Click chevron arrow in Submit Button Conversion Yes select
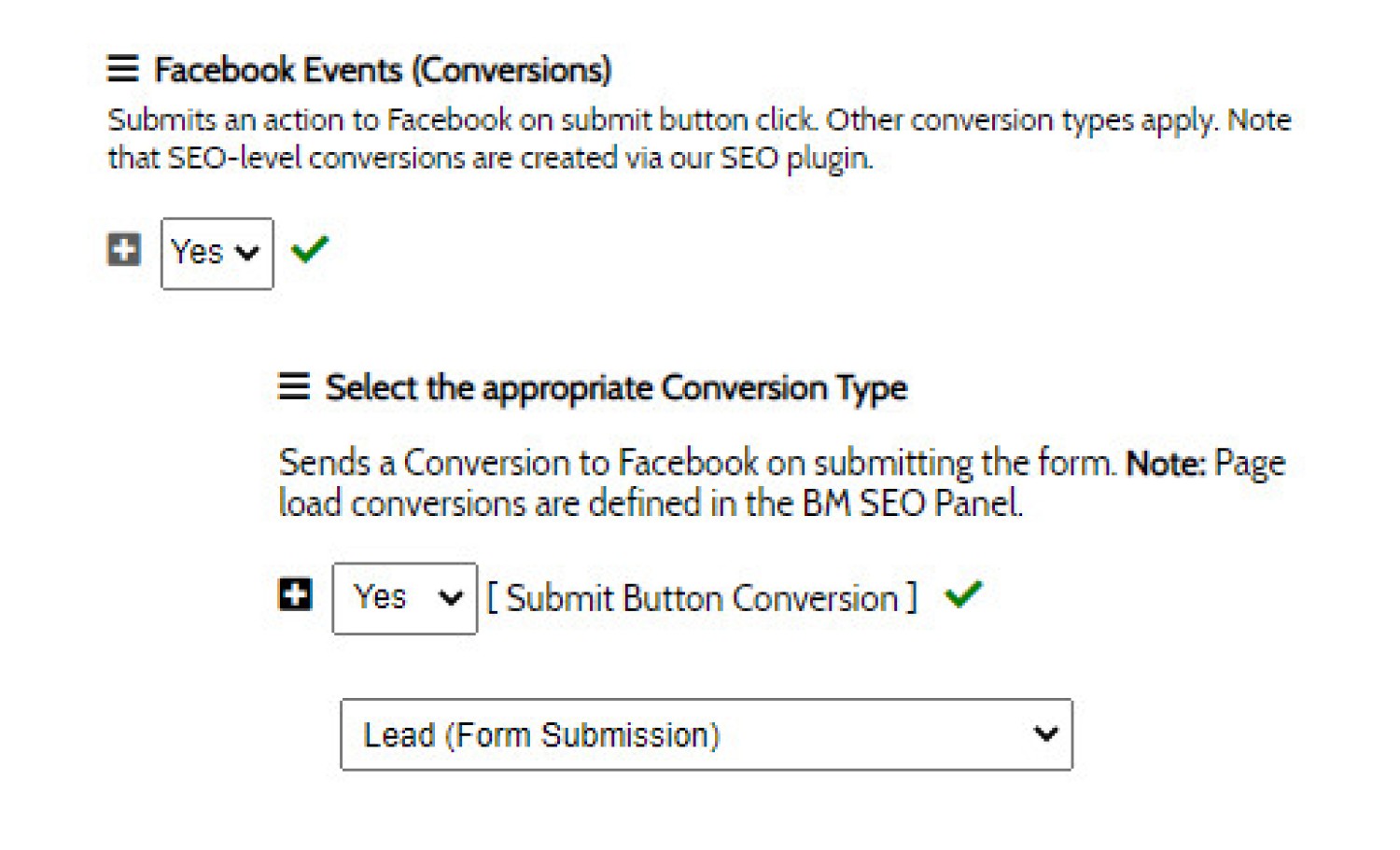 [450, 598]
